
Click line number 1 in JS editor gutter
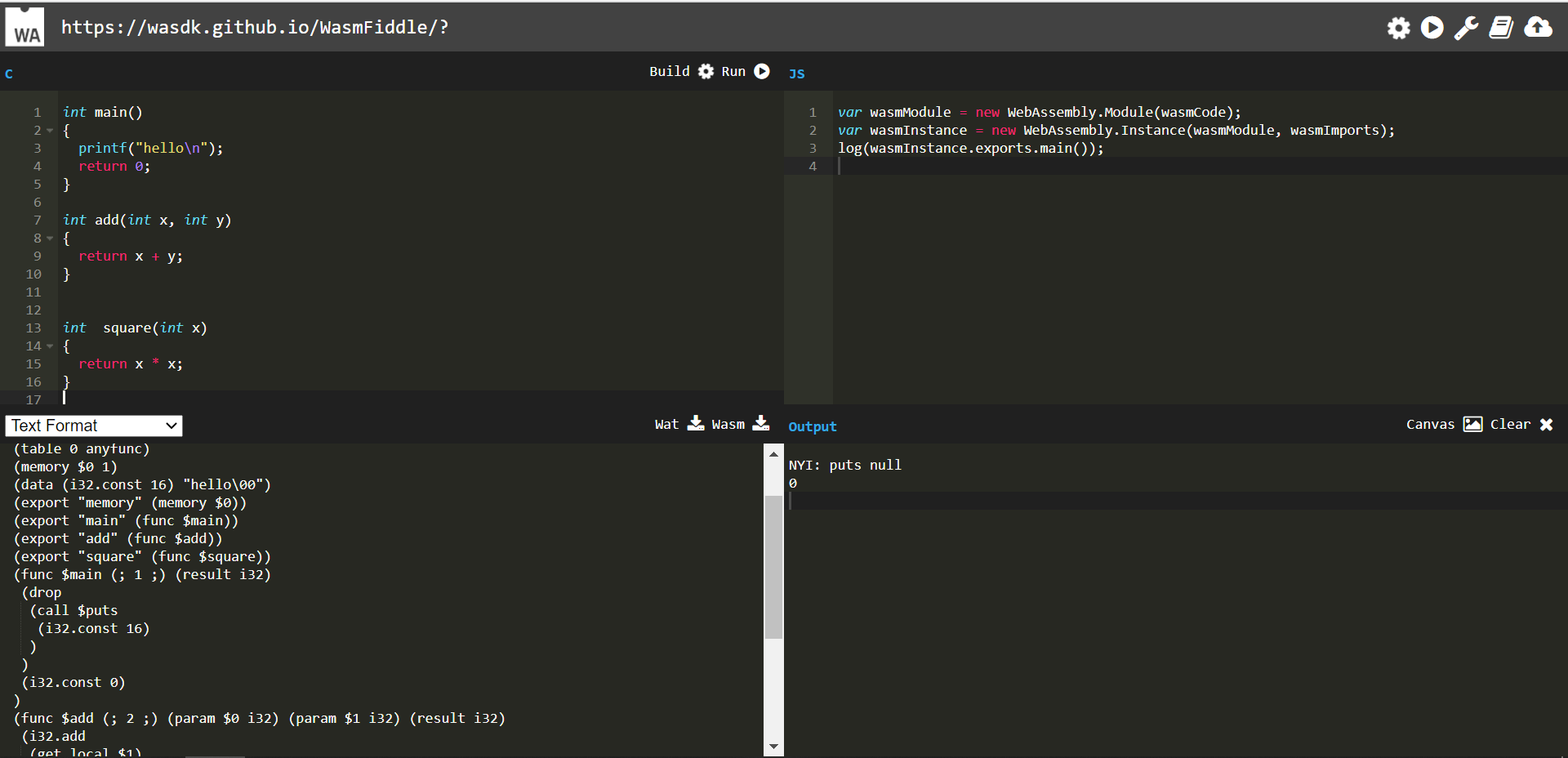tap(813, 112)
